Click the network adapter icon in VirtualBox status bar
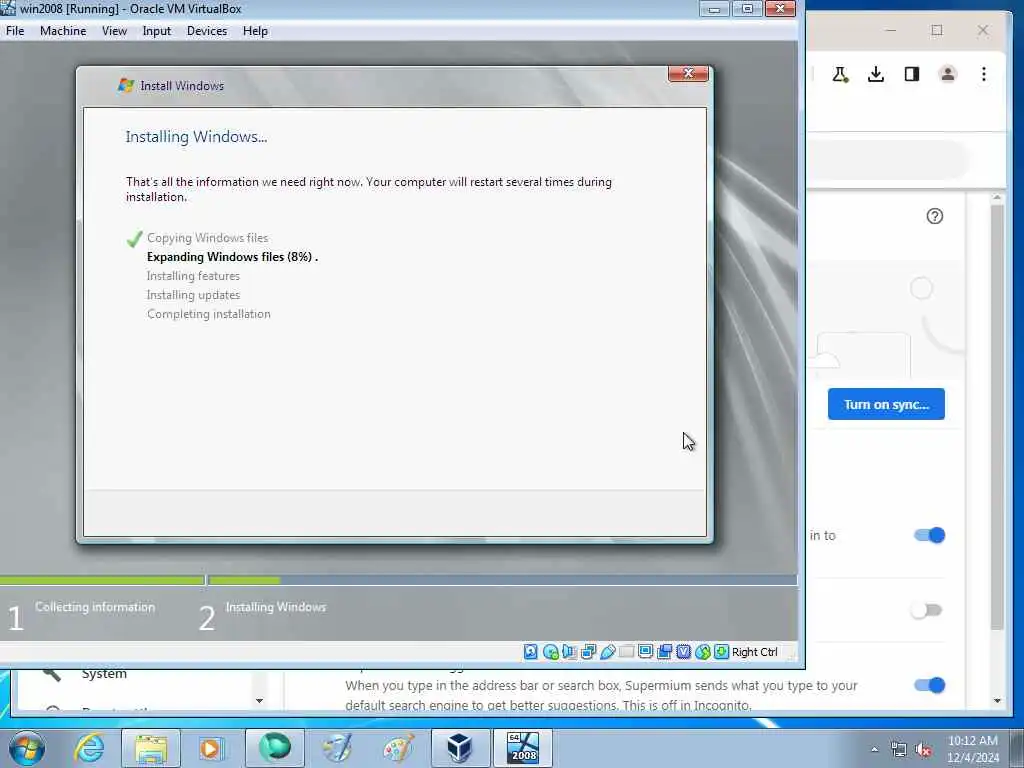Image resolution: width=1024 pixels, height=768 pixels. pyautogui.click(x=588, y=652)
